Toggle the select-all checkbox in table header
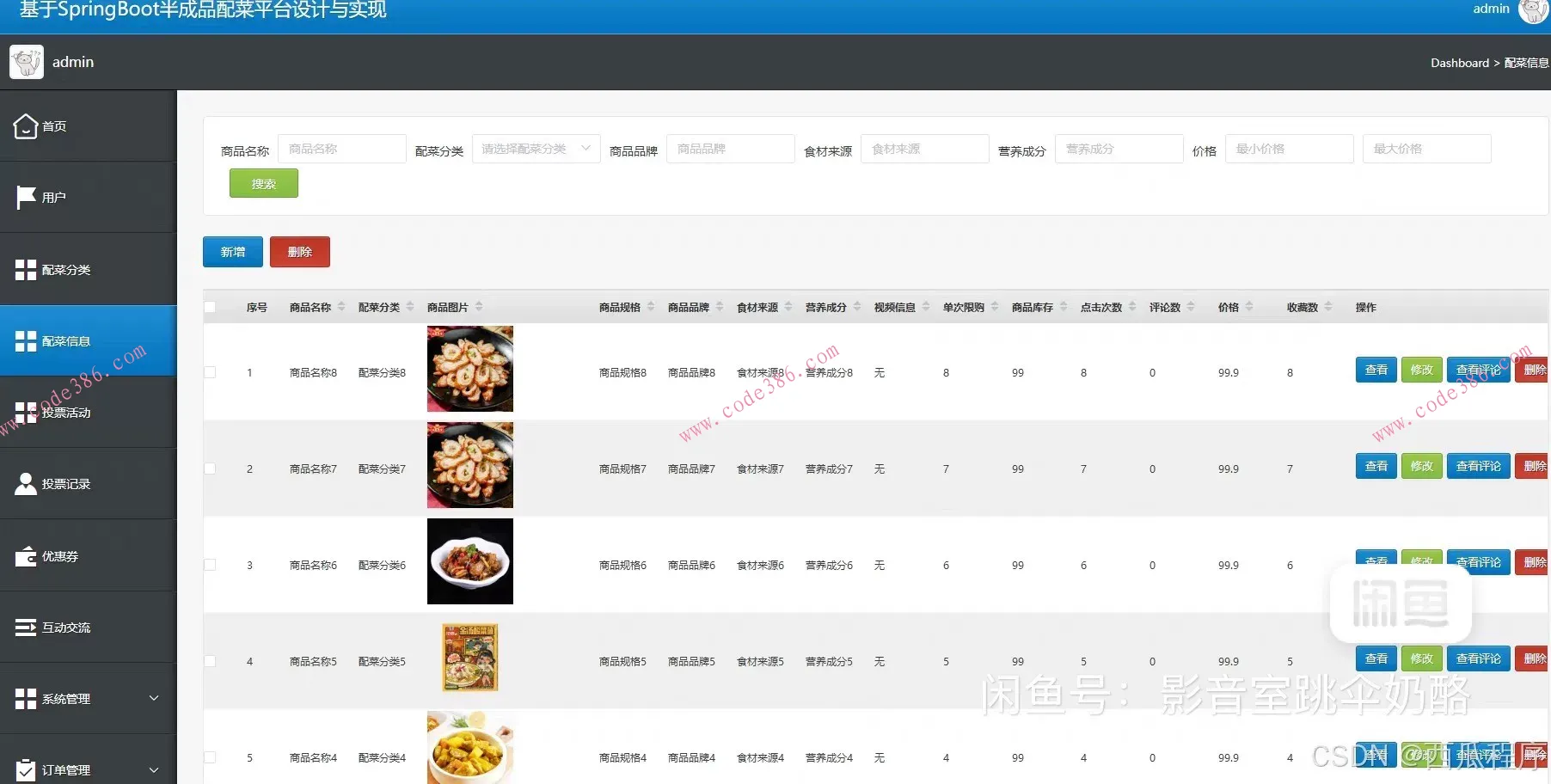This screenshot has height=784, width=1551. click(210, 307)
